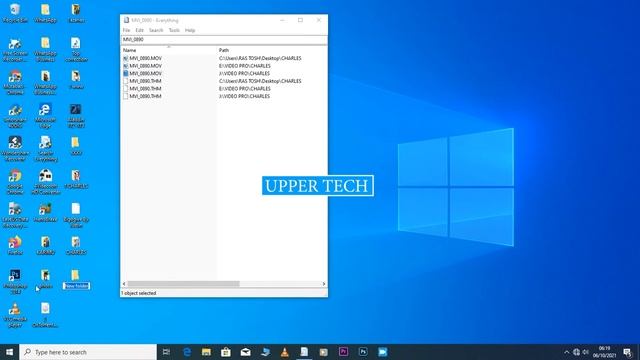This screenshot has width=640, height=360.
Task: Select the Firefox desktop shortcut
Action: (15, 245)
